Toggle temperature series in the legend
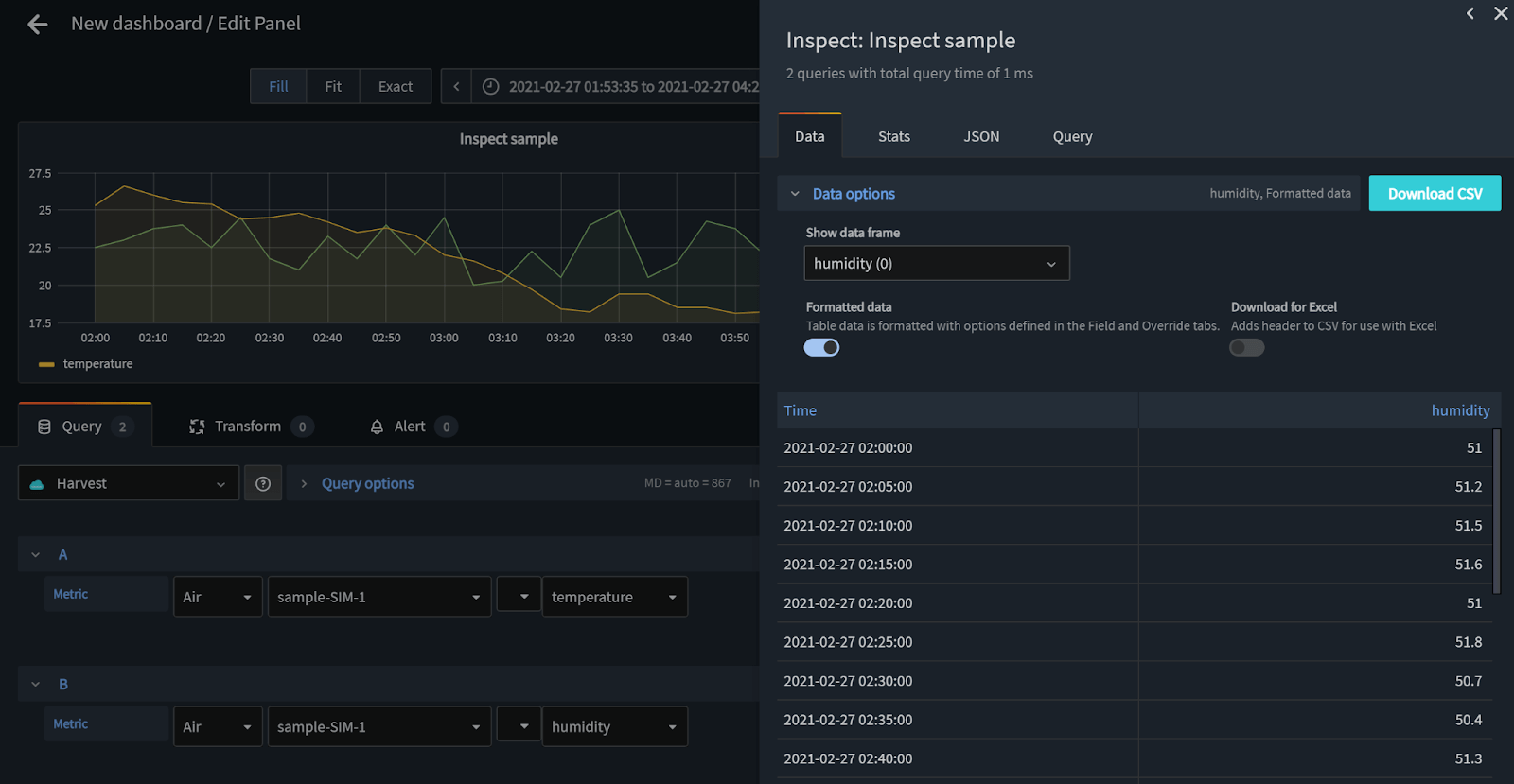This screenshot has width=1514, height=784. [97, 364]
